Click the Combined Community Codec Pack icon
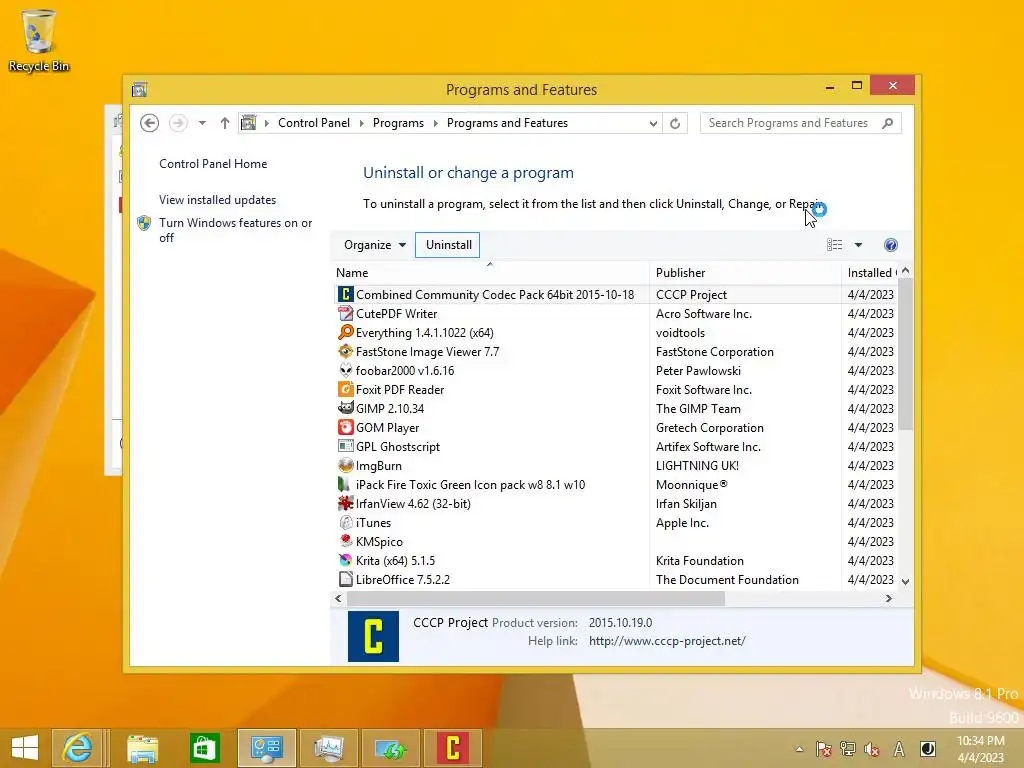The width and height of the screenshot is (1024, 768). coord(345,295)
